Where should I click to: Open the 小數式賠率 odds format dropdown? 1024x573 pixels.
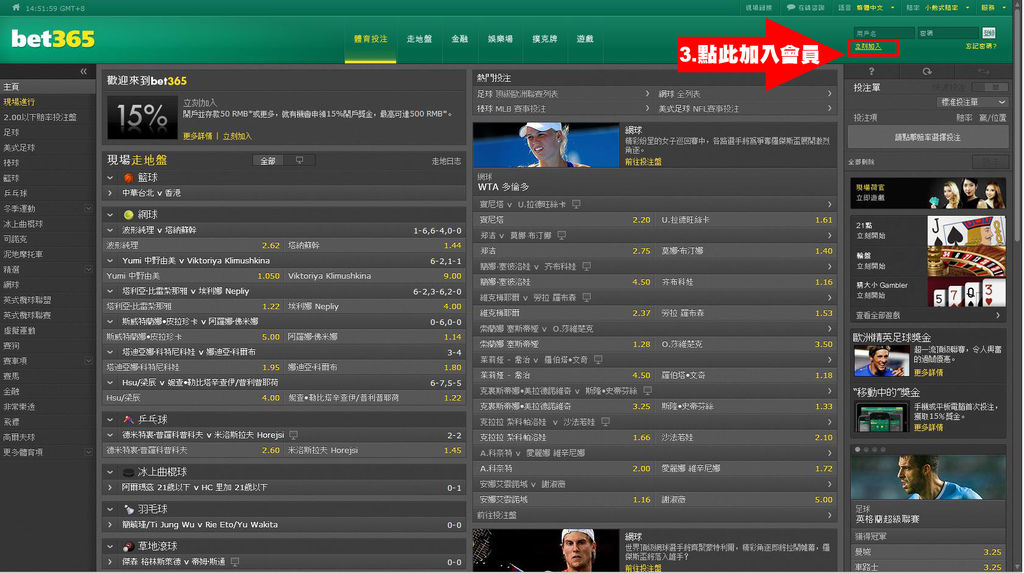[947, 8]
